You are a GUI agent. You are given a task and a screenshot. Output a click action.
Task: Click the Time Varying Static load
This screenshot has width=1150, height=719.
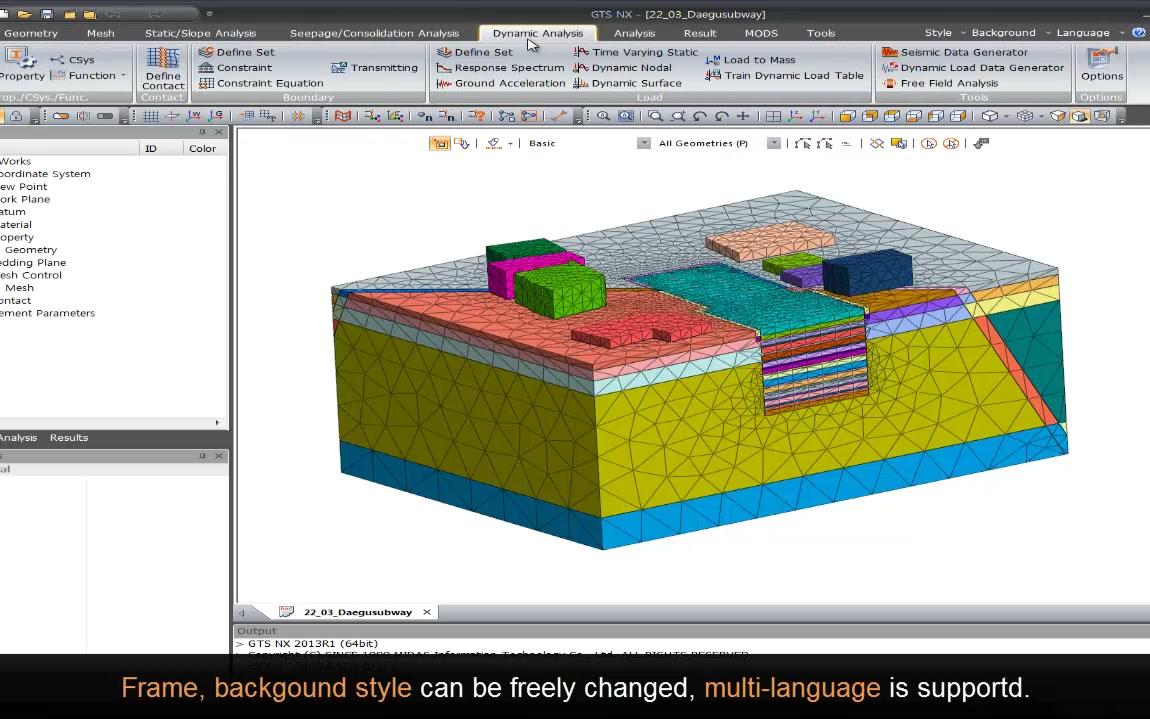[x=636, y=52]
